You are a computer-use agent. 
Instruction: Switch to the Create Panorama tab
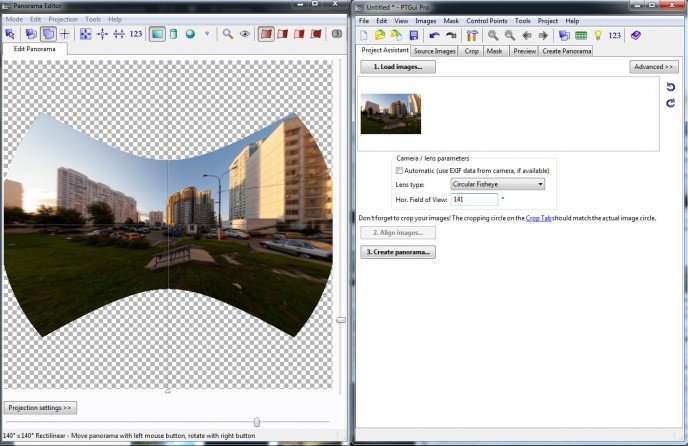pyautogui.click(x=566, y=51)
